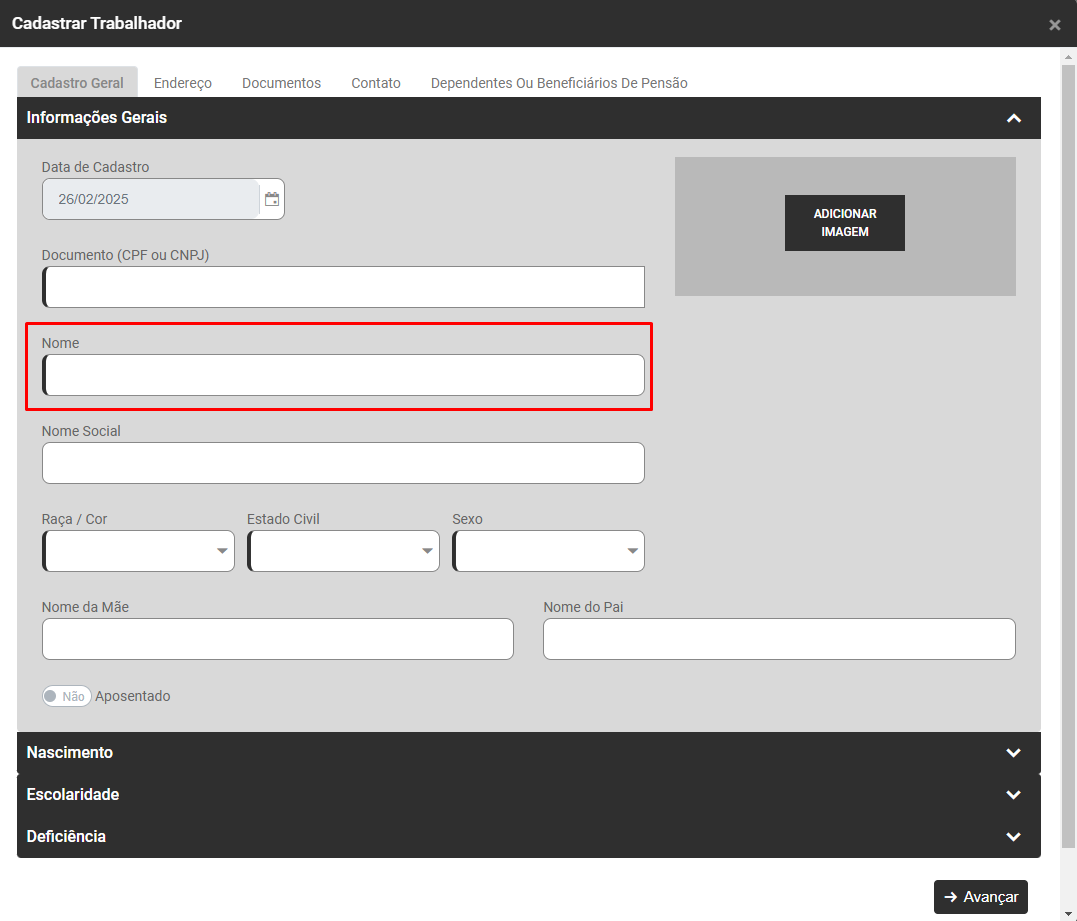1077x921 pixels.
Task: Expand the Escolaridade section
Action: click(x=1013, y=795)
